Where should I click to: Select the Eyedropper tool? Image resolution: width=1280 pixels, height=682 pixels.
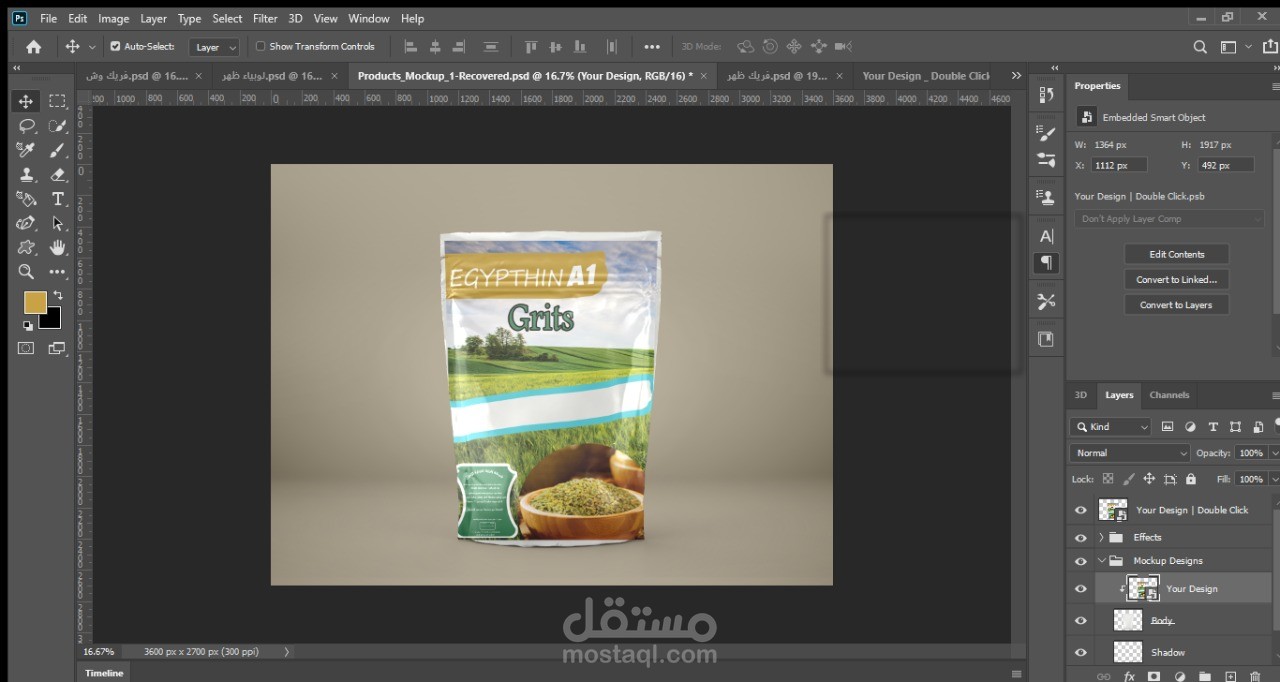click(26, 150)
